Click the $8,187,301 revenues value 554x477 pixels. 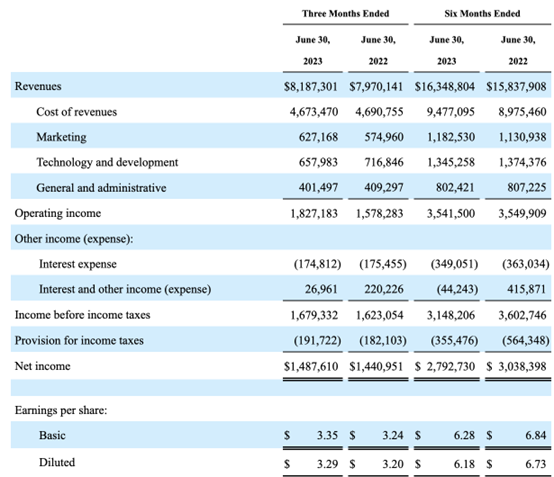click(x=311, y=87)
